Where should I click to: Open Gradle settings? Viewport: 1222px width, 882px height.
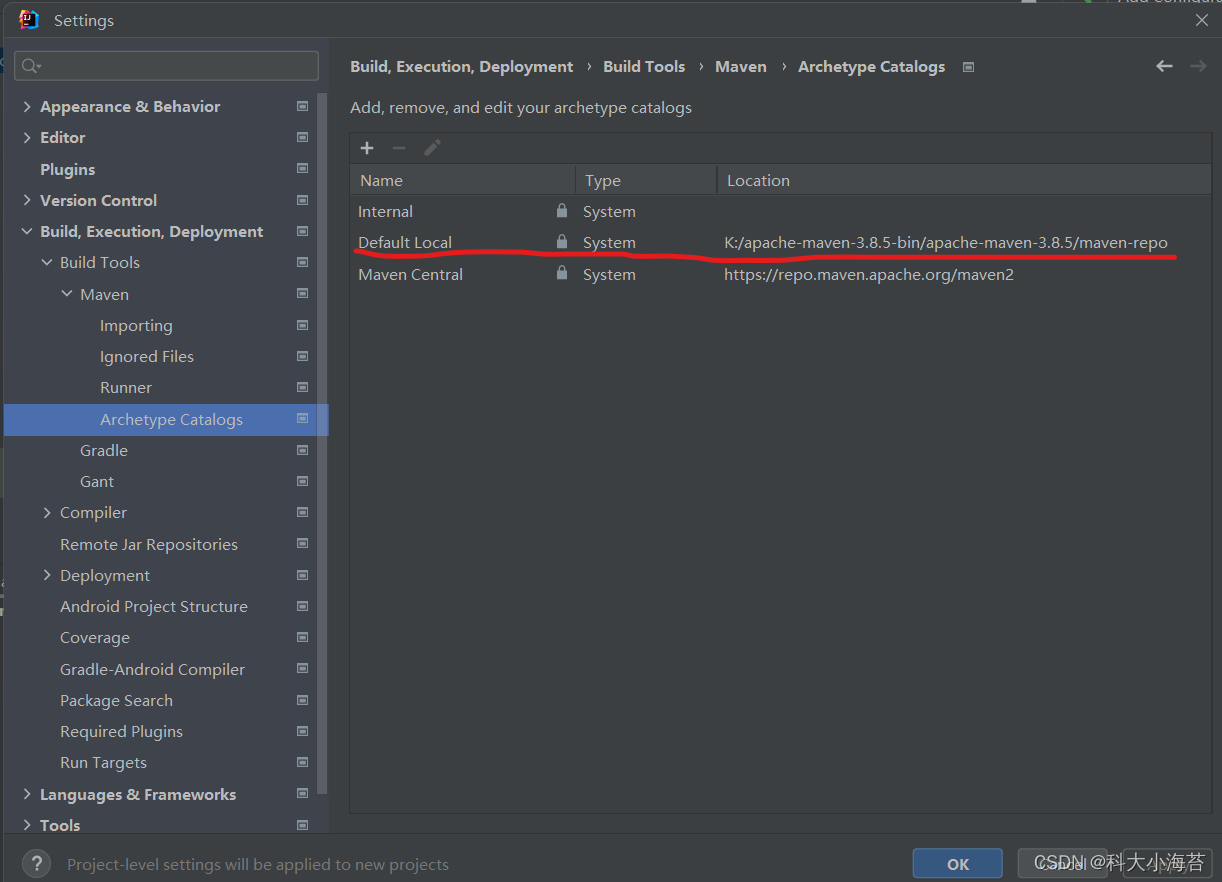(x=104, y=450)
